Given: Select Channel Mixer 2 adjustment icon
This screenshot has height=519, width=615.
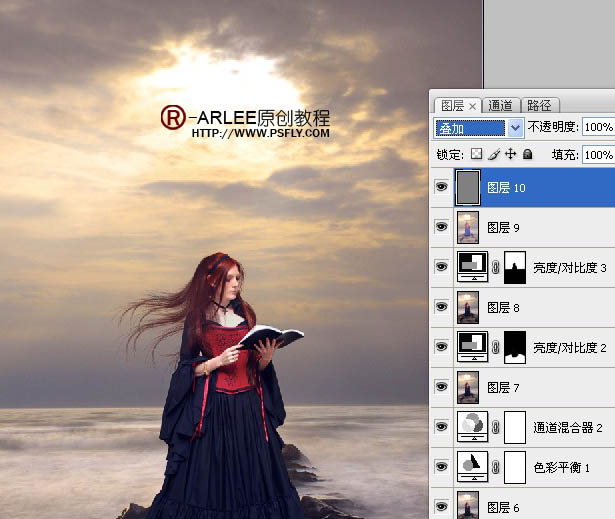Looking at the screenshot, I should [x=468, y=426].
